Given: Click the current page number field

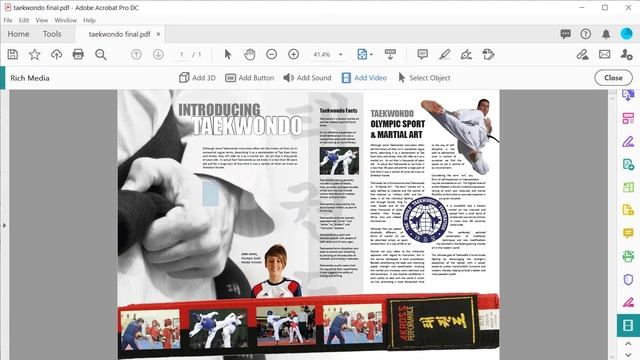Looking at the screenshot, I should pyautogui.click(x=182, y=54).
